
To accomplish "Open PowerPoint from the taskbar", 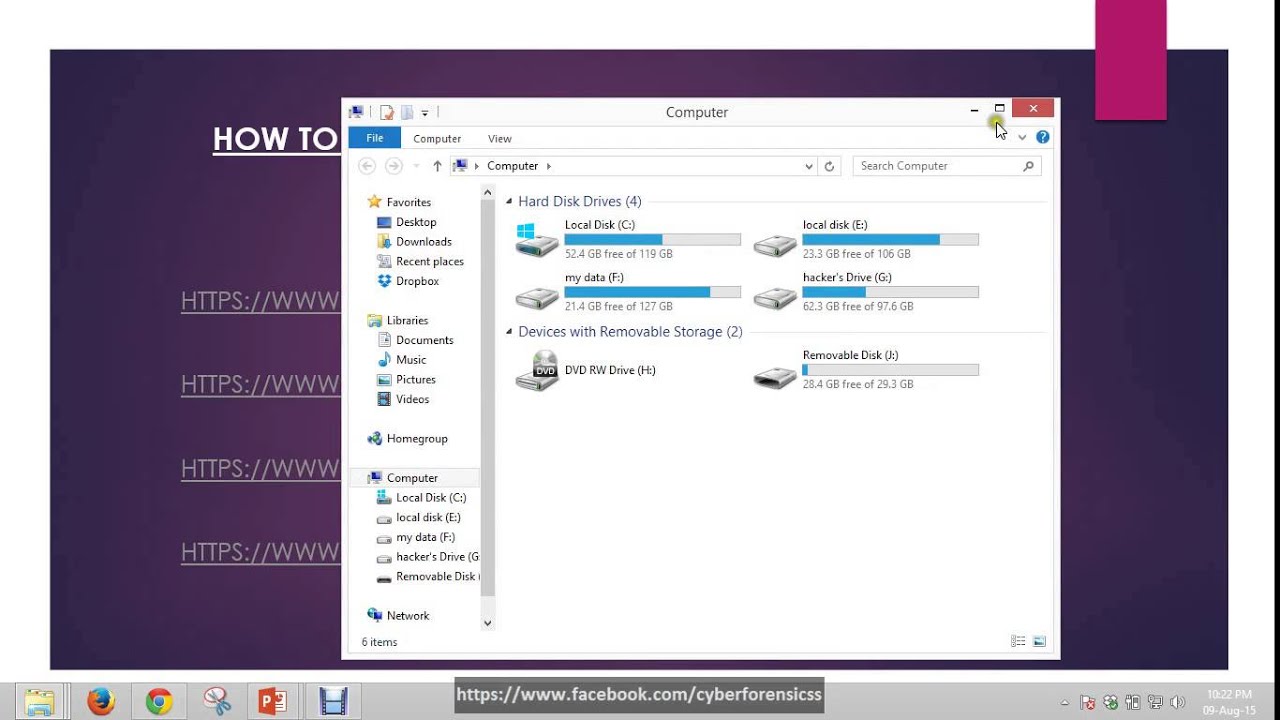I will tap(273, 701).
